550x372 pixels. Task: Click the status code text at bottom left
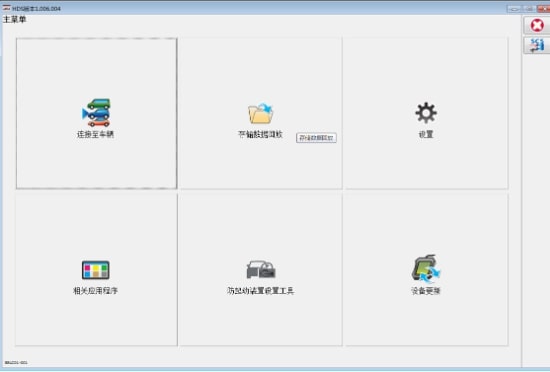point(16,363)
